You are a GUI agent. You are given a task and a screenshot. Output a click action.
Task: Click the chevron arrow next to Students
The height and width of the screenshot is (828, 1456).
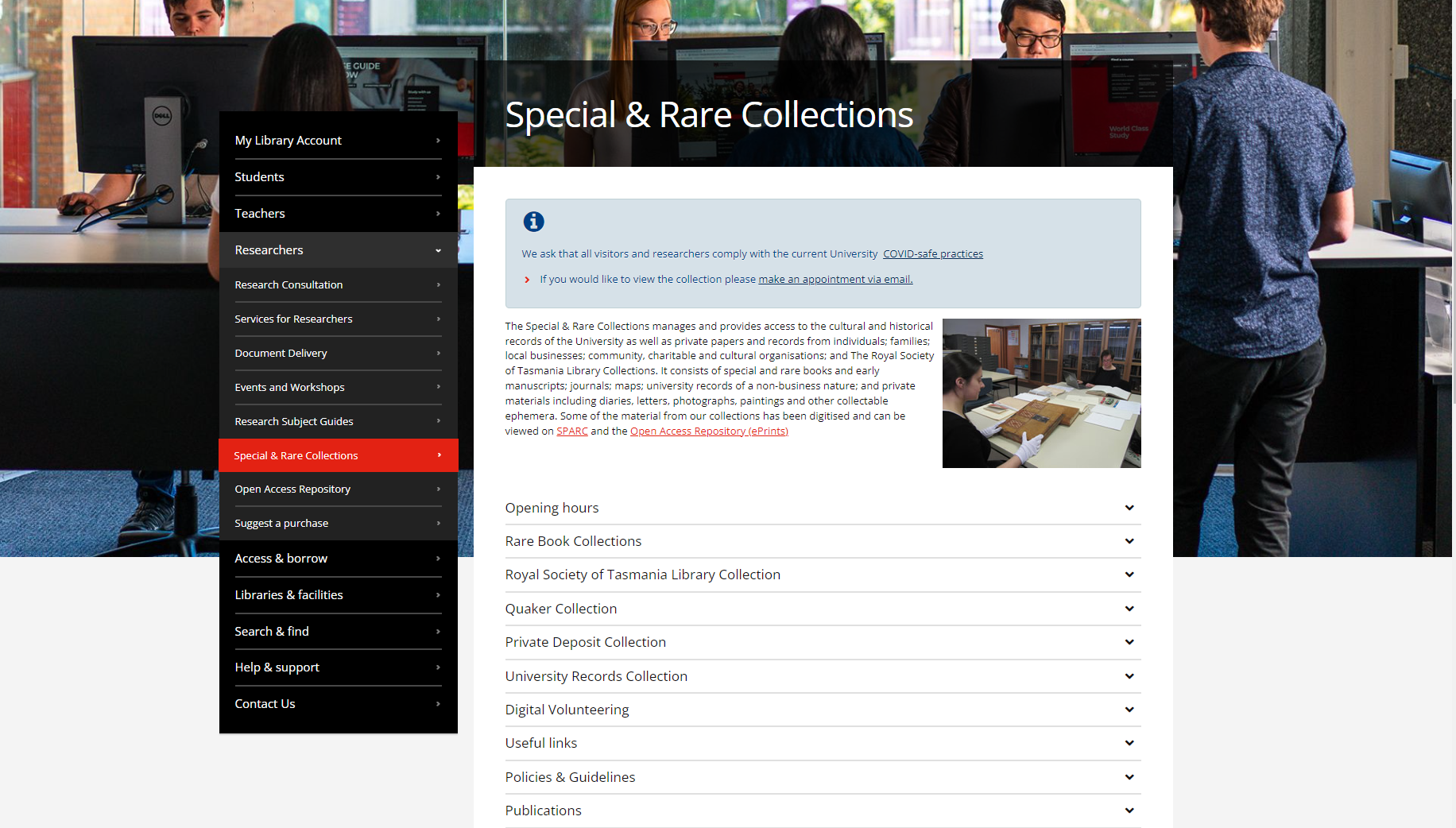[438, 177]
